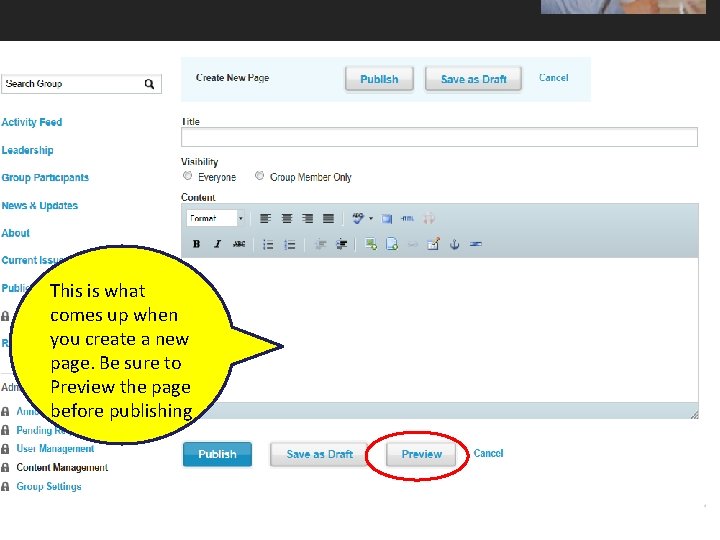Toggle italic formatting

tap(217, 244)
